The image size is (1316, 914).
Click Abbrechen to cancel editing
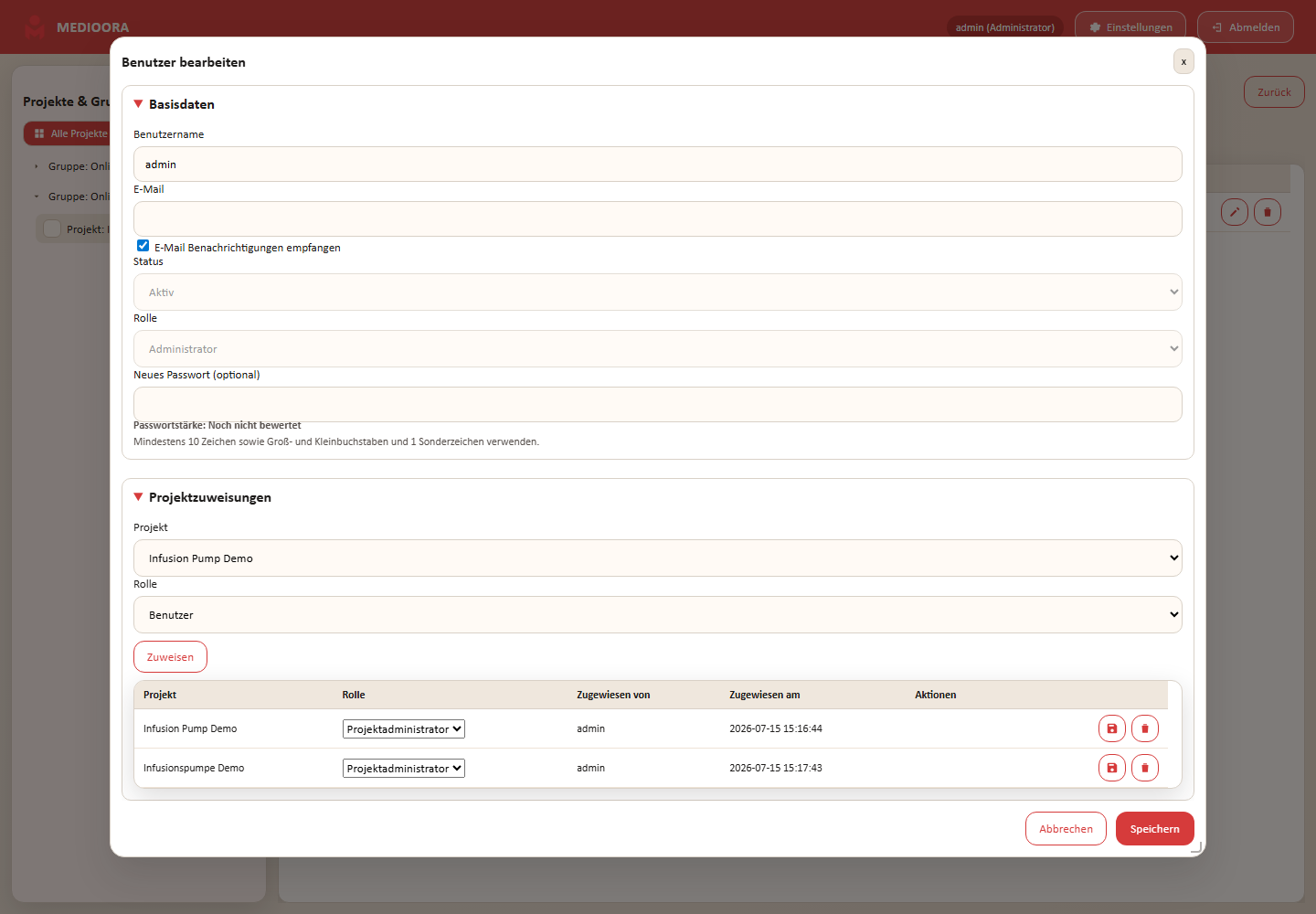pos(1066,829)
